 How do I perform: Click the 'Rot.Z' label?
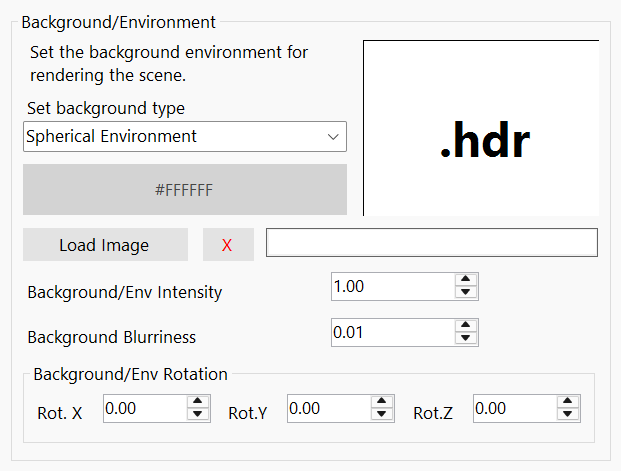[433, 413]
